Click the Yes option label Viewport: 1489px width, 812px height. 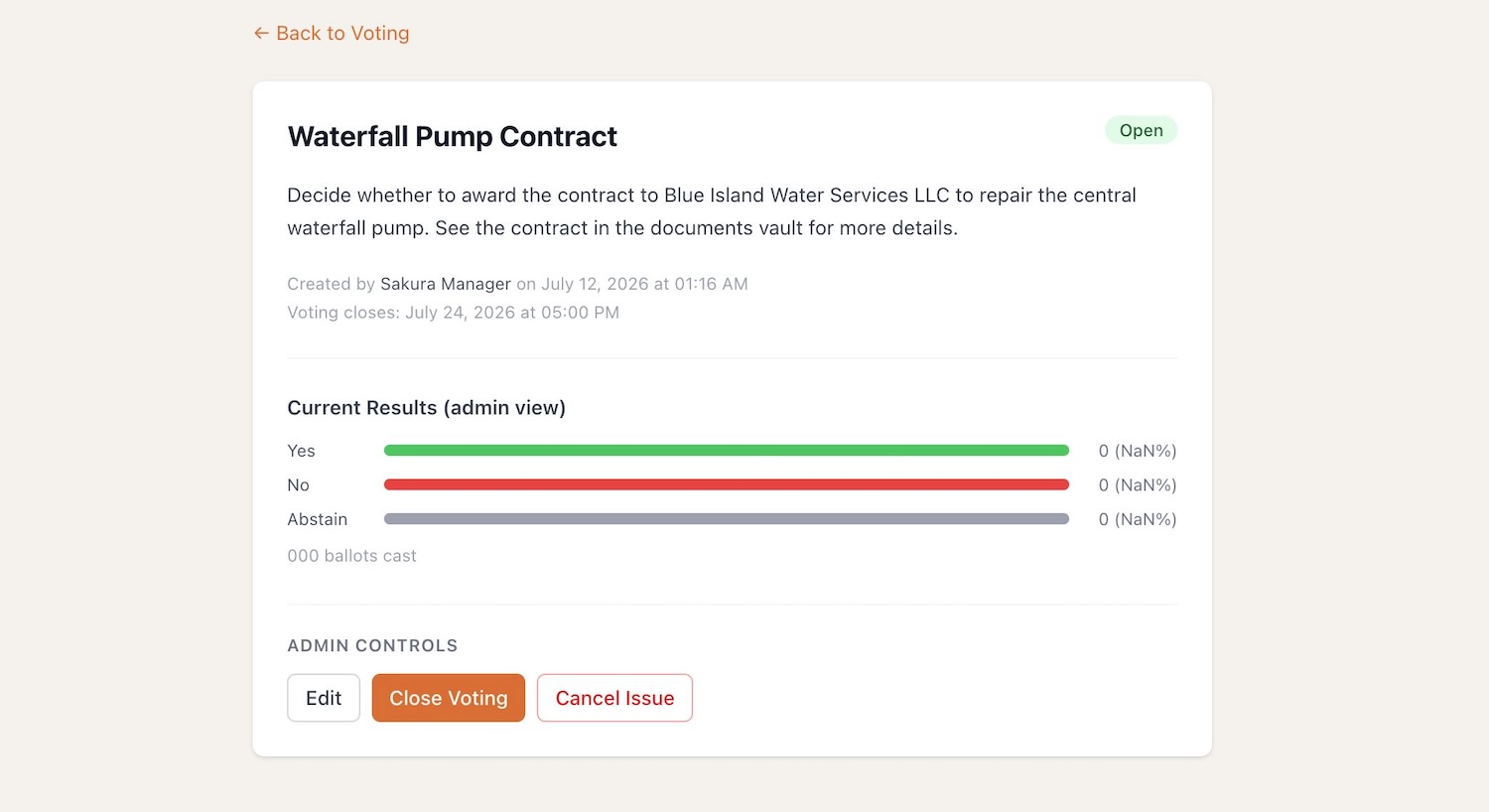click(x=301, y=451)
